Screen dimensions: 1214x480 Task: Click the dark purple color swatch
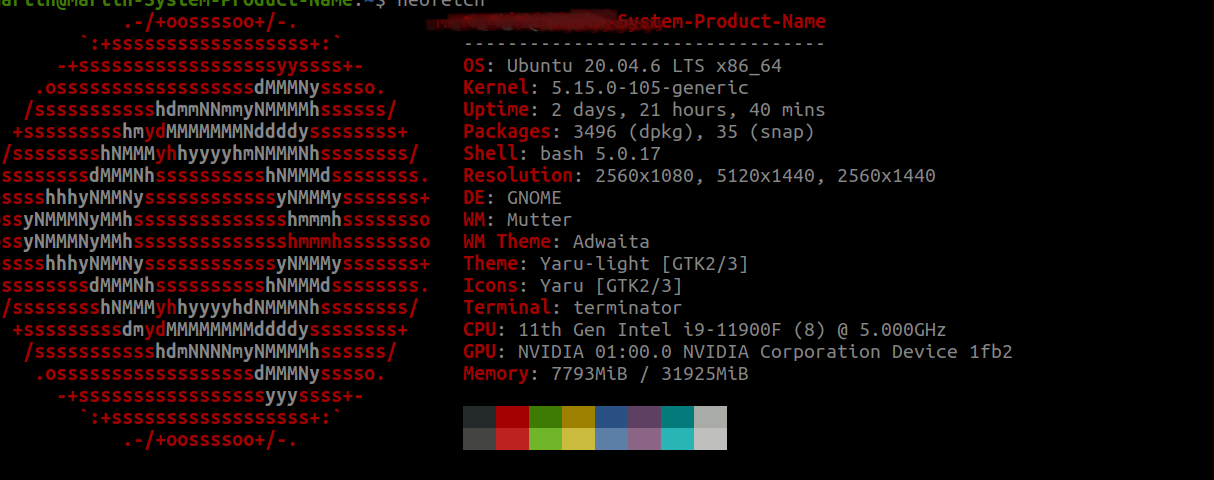click(644, 417)
